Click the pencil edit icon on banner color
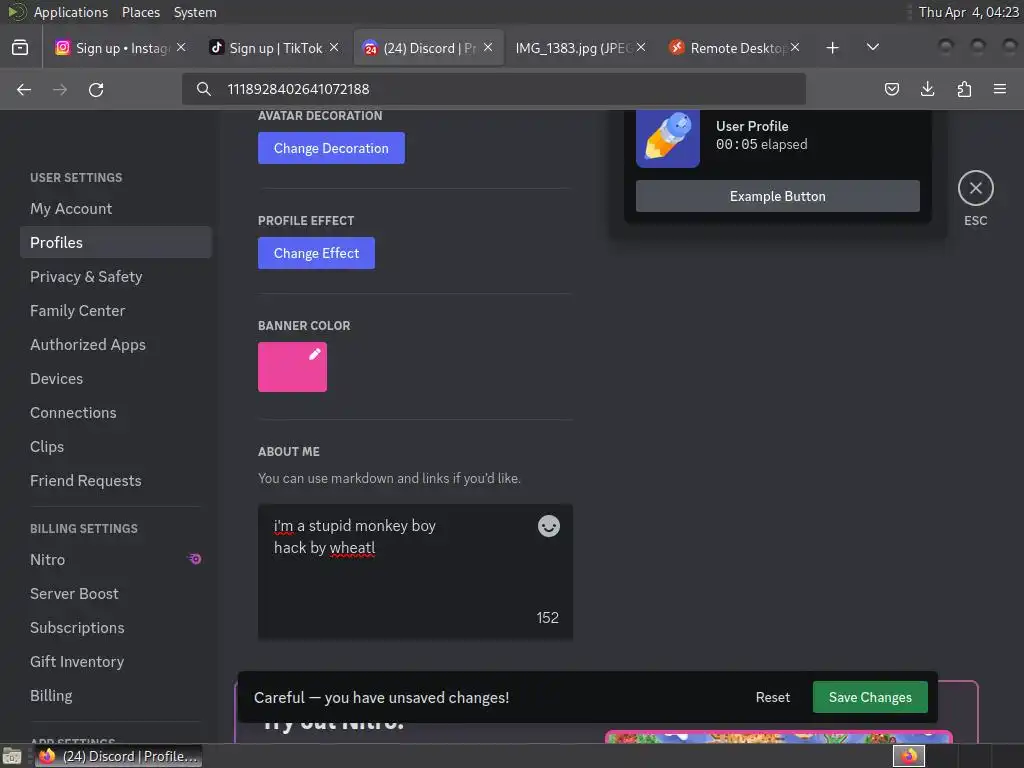1024x768 pixels. [315, 354]
